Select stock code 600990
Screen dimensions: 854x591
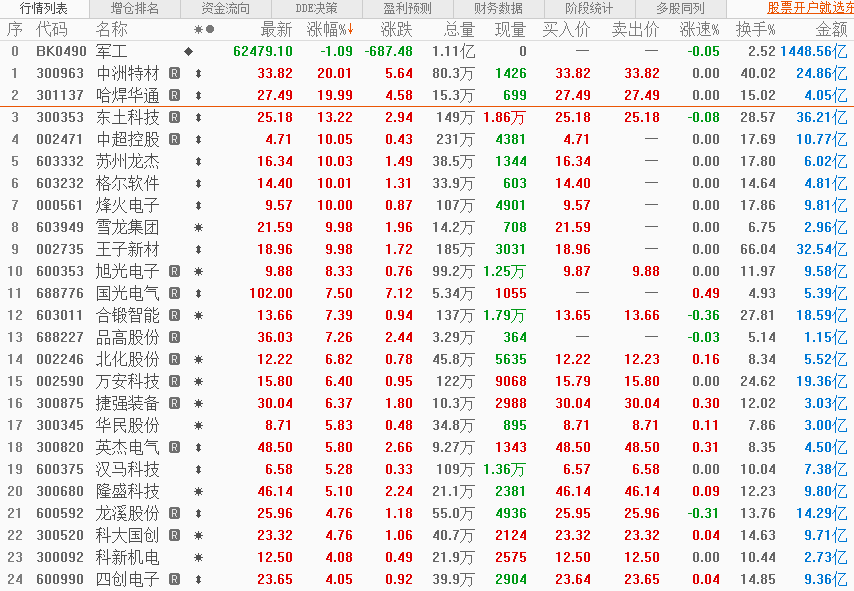pos(60,580)
